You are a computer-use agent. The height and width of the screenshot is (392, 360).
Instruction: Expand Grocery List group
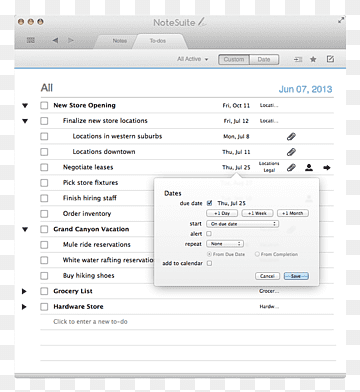(24, 291)
